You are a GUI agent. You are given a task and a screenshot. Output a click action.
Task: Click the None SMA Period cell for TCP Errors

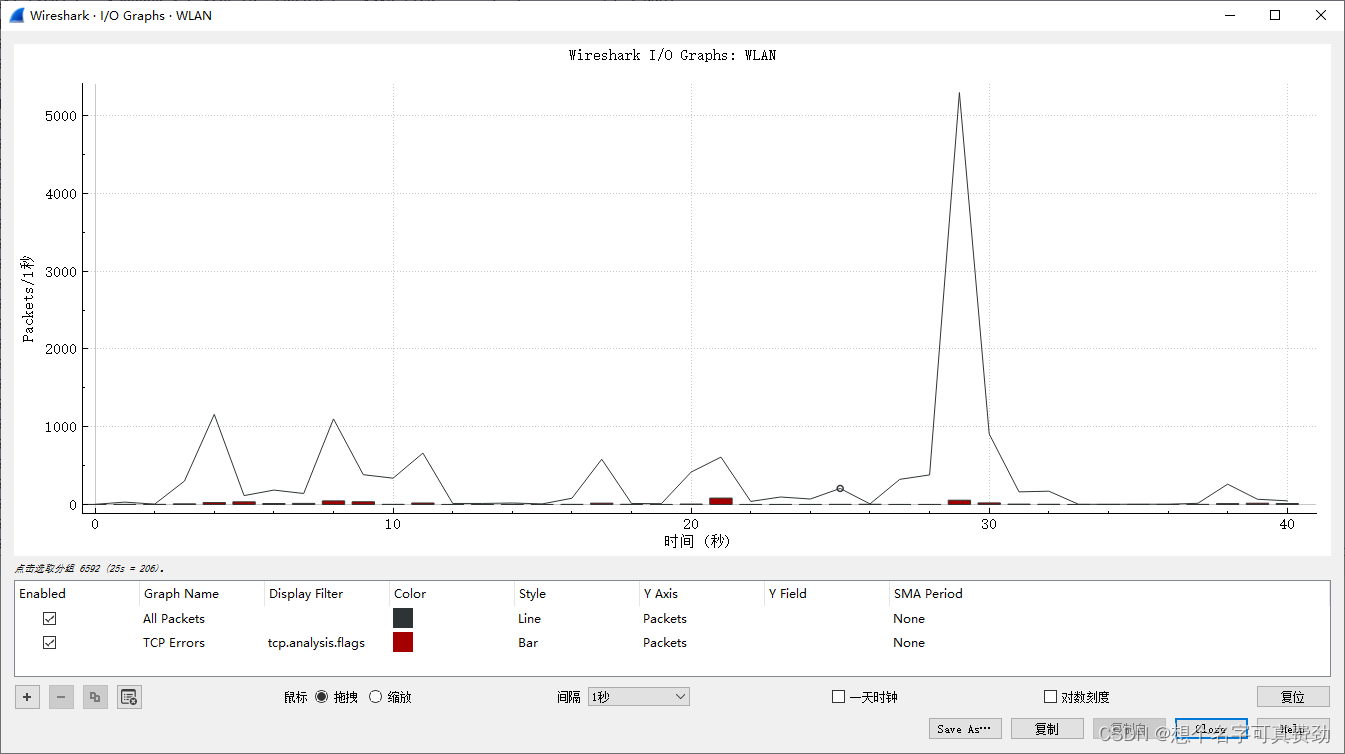pyautogui.click(x=909, y=643)
